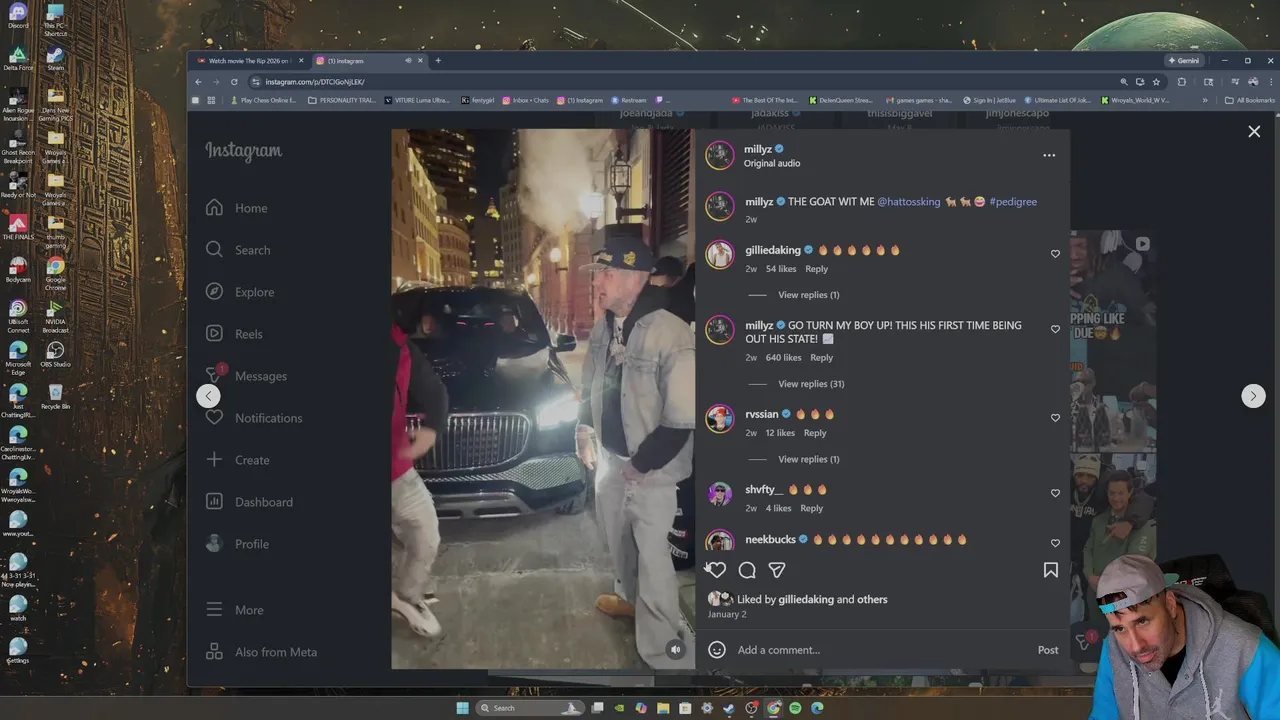Screen dimensions: 1280x720
Task: Reply to gilliedaking's comment
Action: tap(816, 269)
